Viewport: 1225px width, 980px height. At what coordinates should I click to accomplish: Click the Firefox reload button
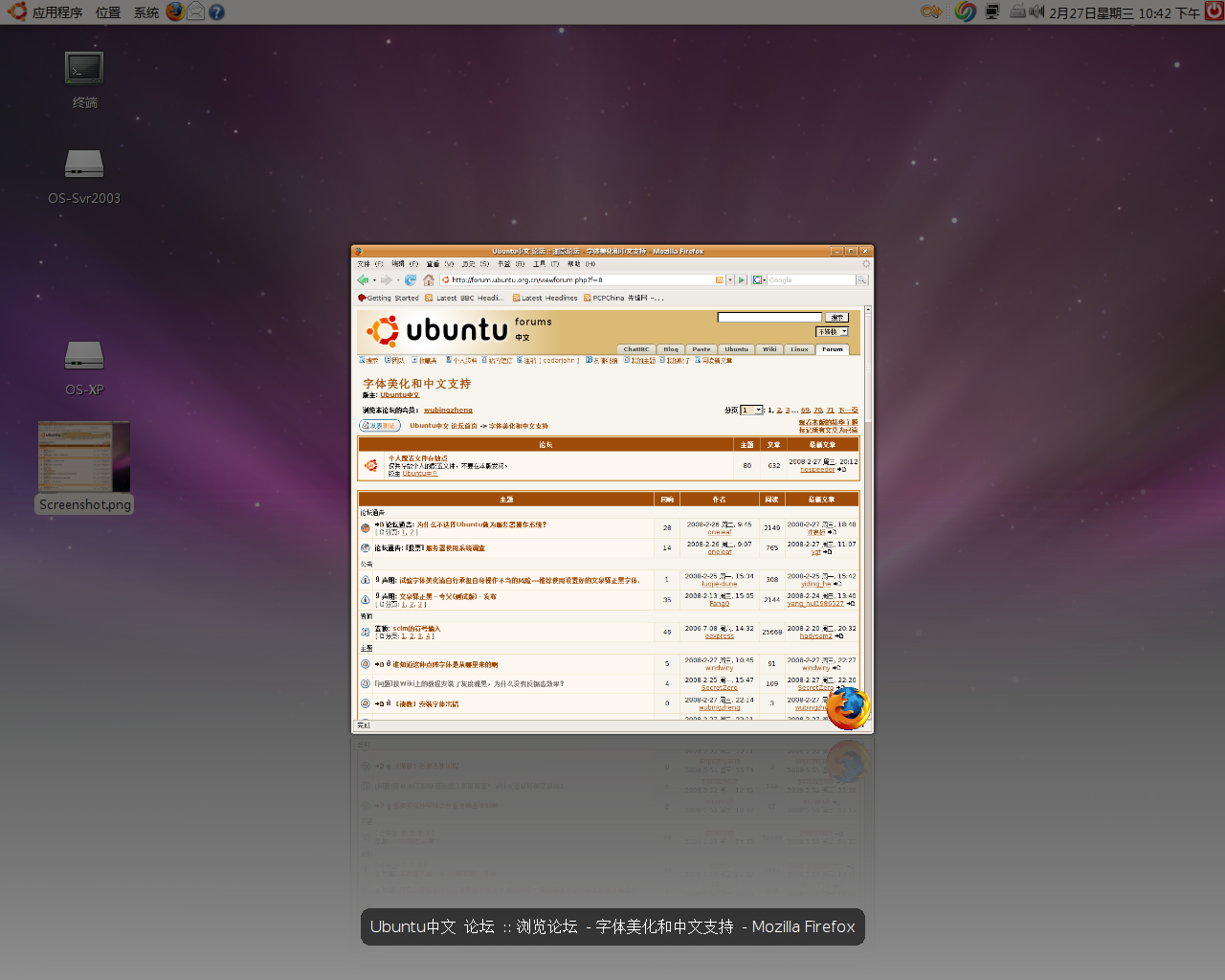point(411,280)
